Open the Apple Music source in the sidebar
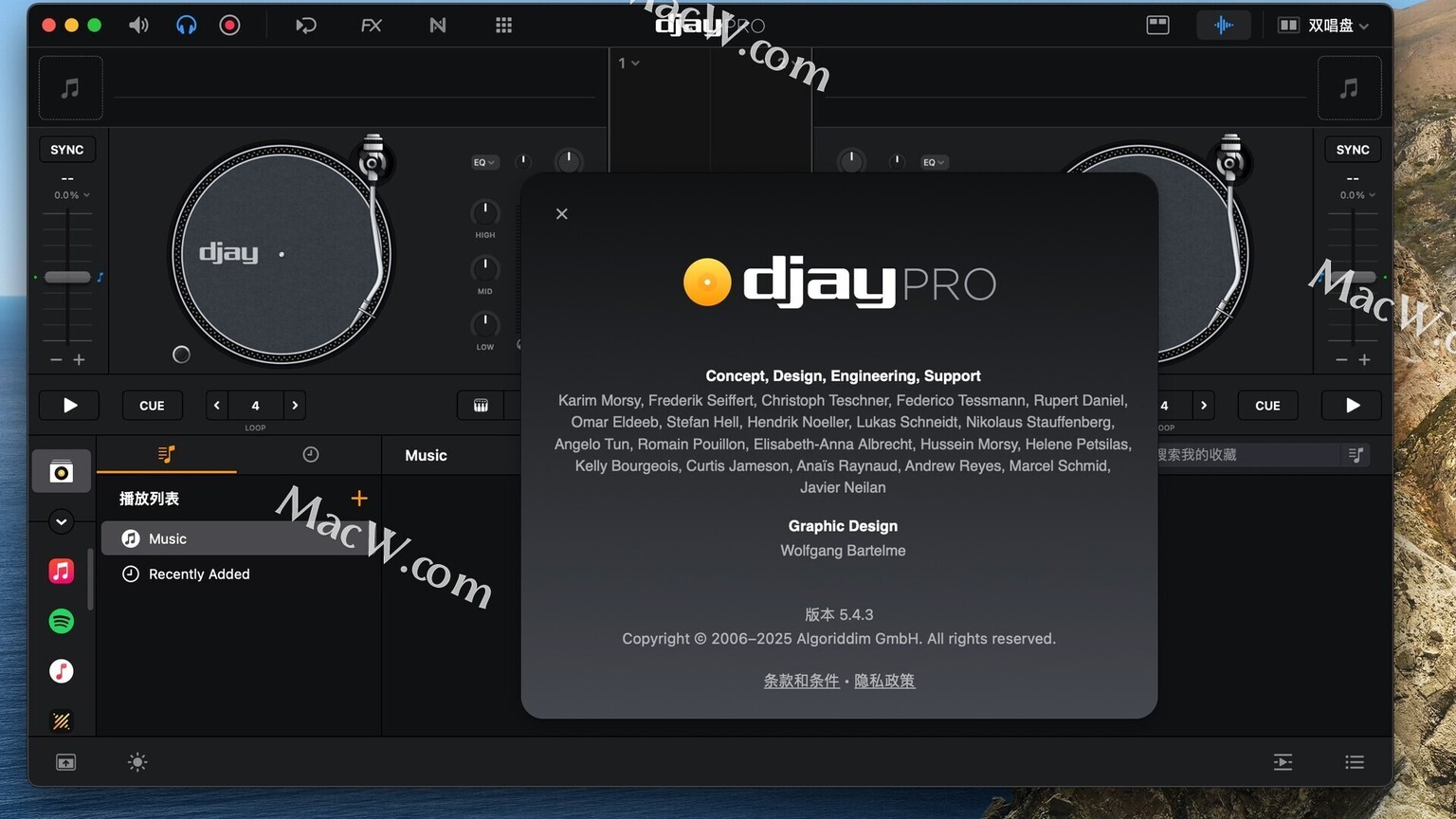Screen dimensions: 1456x819 (x=62, y=571)
